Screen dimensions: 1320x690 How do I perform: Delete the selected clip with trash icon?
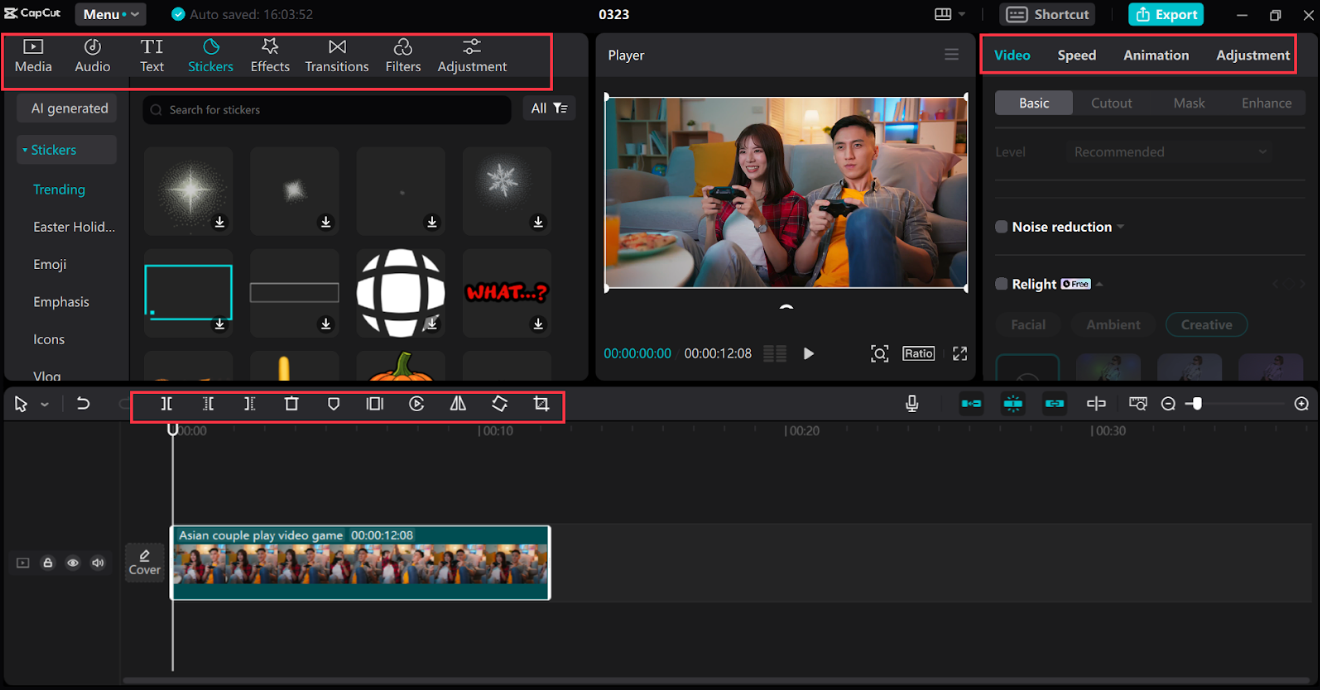(292, 404)
